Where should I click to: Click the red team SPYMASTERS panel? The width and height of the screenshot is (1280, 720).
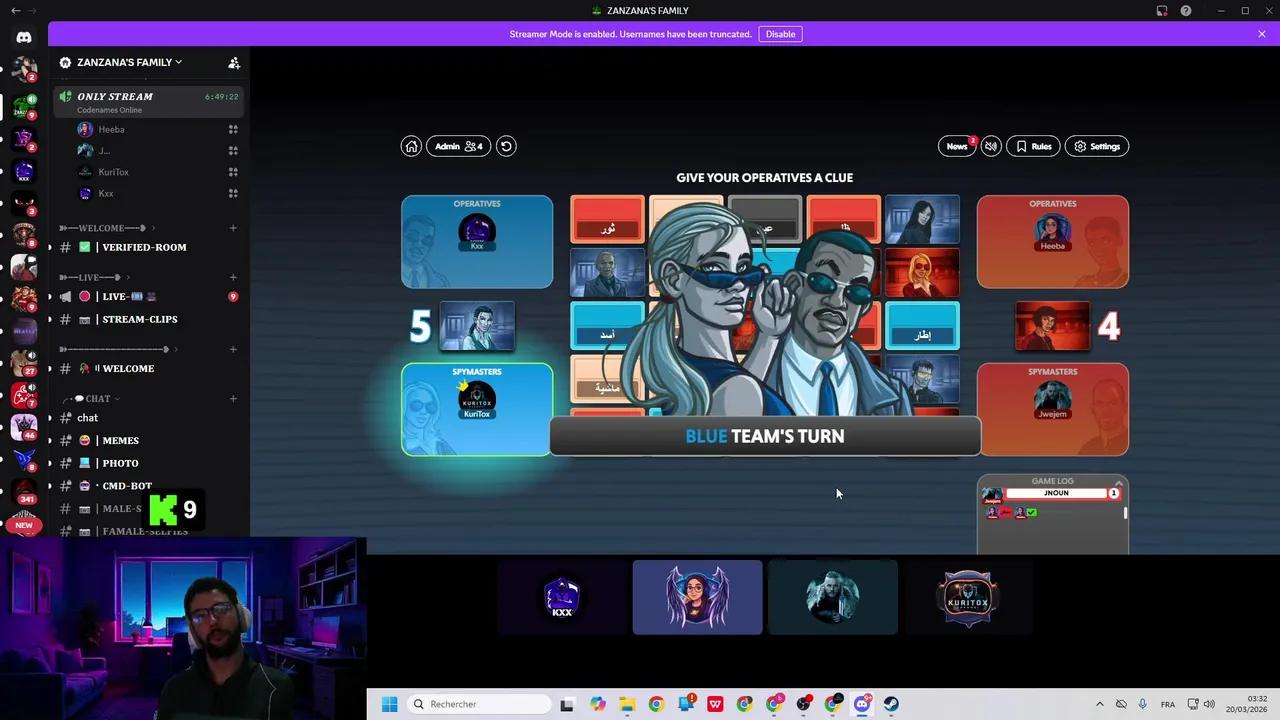coord(1053,409)
